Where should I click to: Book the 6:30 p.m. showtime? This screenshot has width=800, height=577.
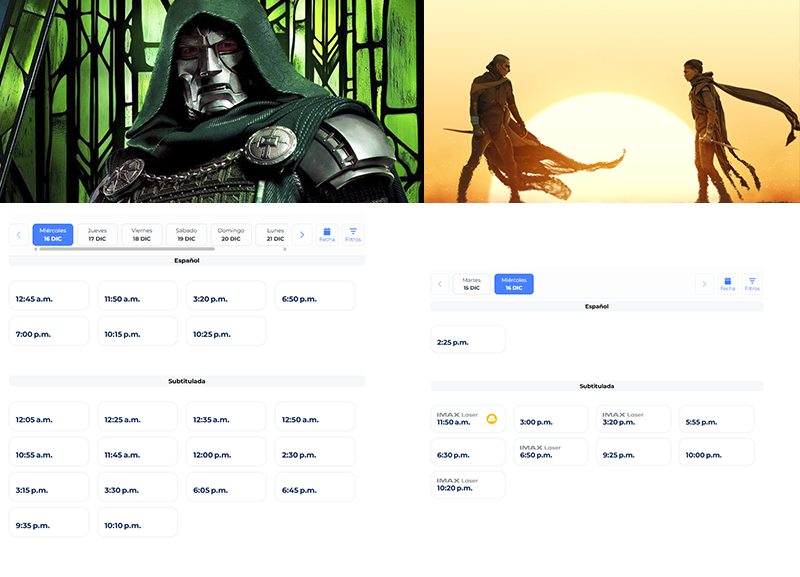(x=468, y=452)
